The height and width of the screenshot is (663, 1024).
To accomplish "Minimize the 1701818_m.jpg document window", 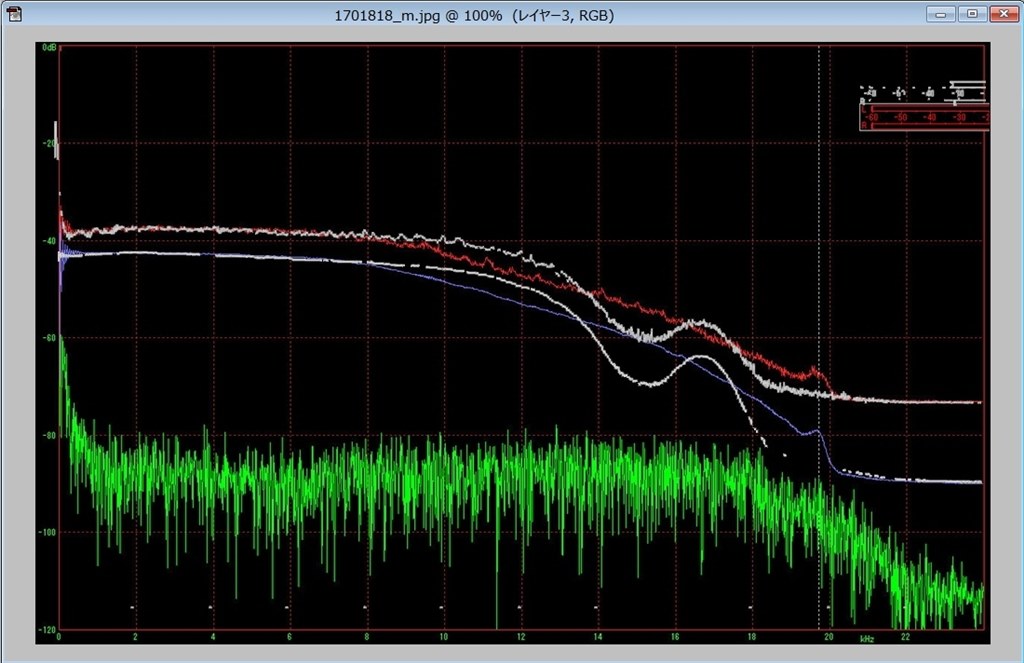I will [x=940, y=14].
